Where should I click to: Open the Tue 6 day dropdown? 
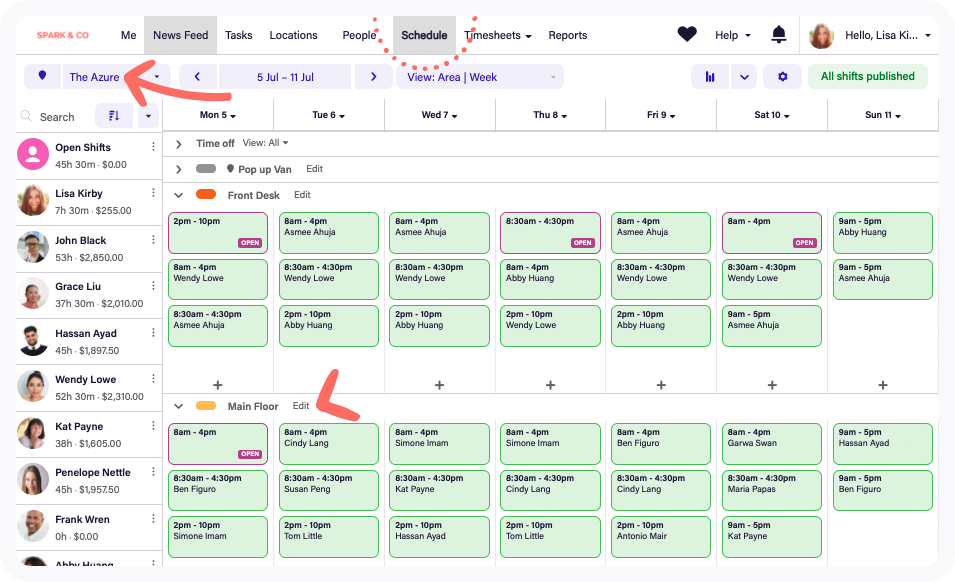[x=328, y=115]
